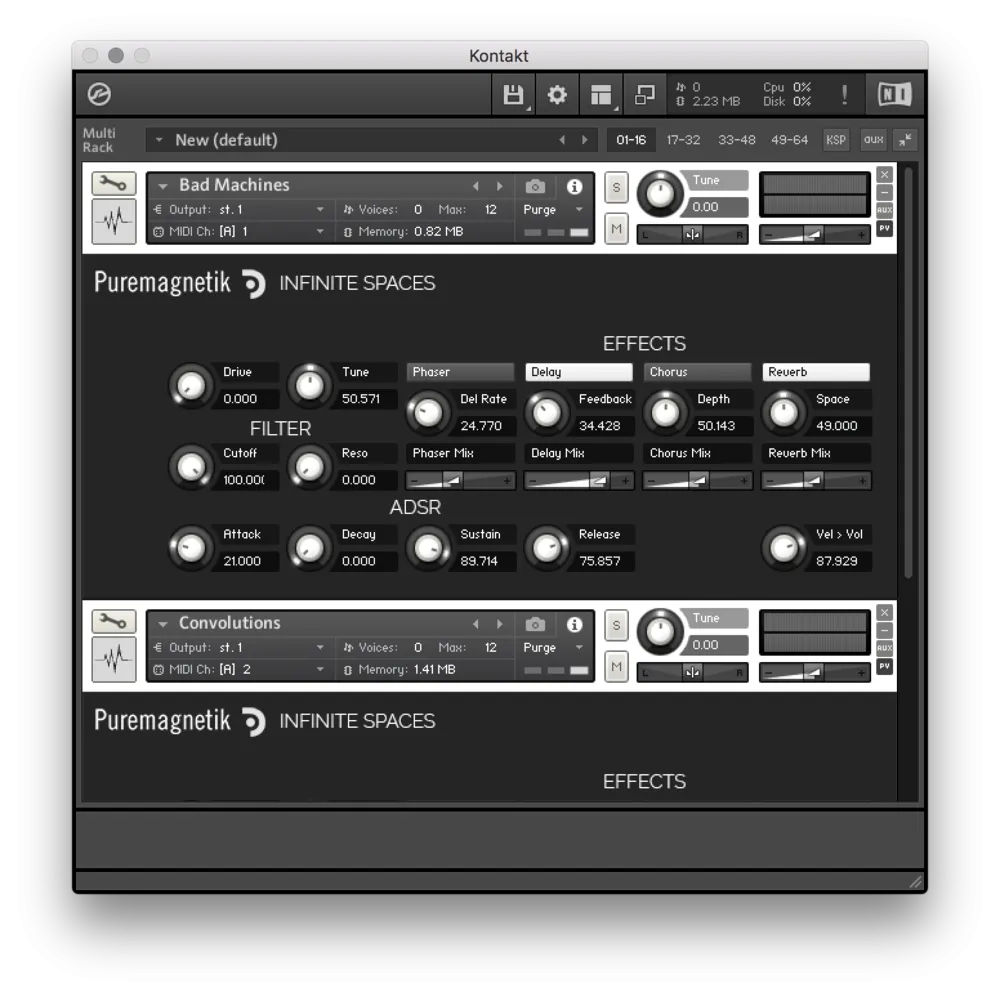
Task: Open Convolutions Purge dropdown
Action: click(552, 647)
